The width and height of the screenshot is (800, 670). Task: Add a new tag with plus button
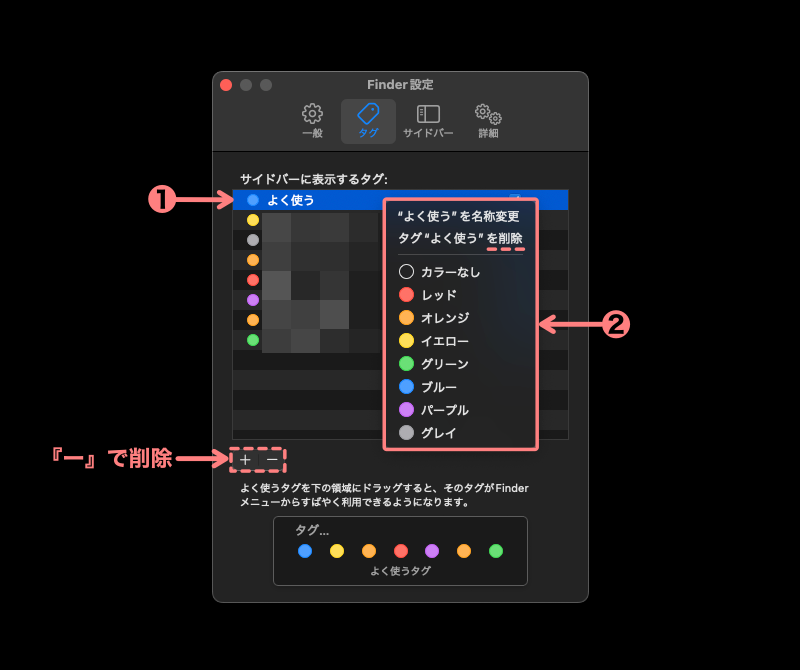(245, 460)
